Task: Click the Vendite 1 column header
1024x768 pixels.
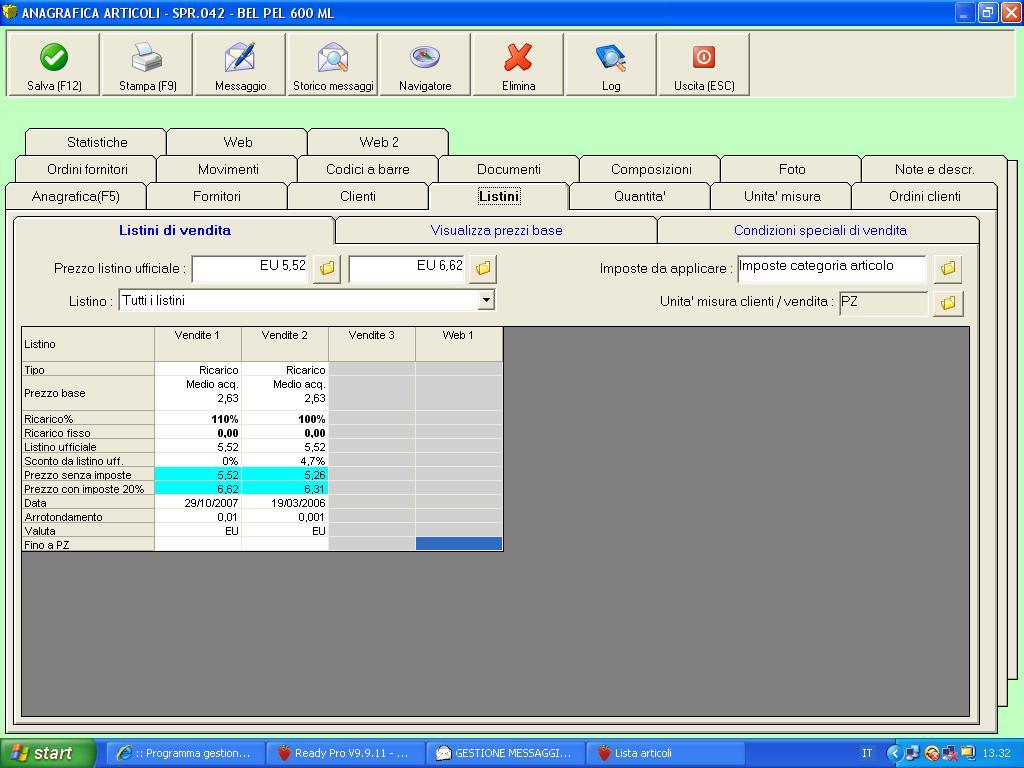Action: point(198,344)
